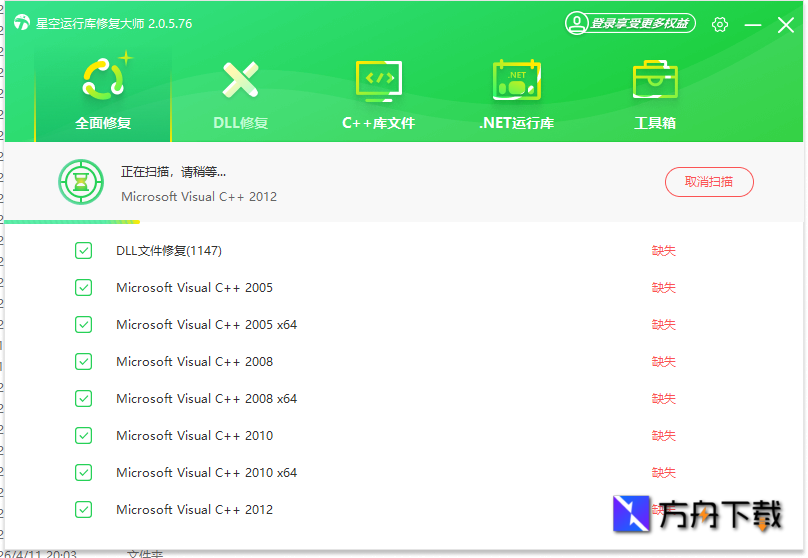Click the user avatar login icon

[x=577, y=23]
